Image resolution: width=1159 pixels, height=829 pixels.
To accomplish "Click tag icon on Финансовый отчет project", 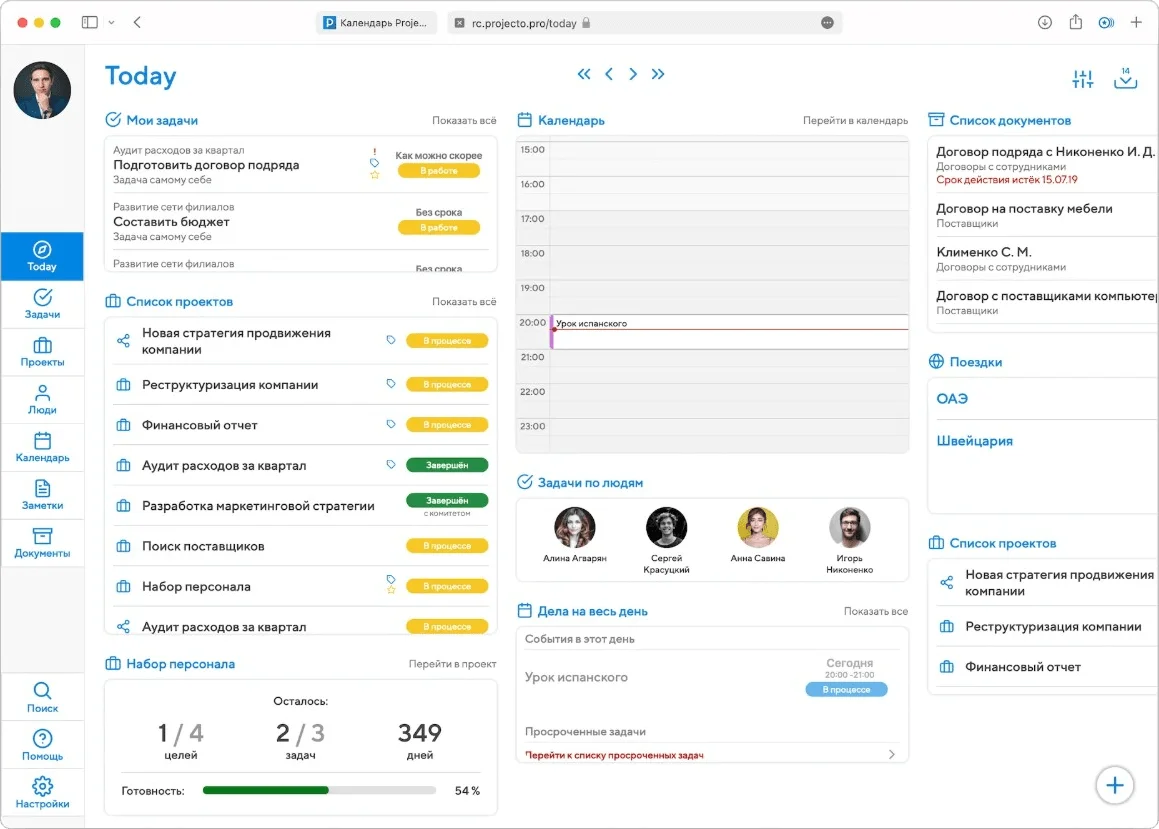I will click(391, 424).
